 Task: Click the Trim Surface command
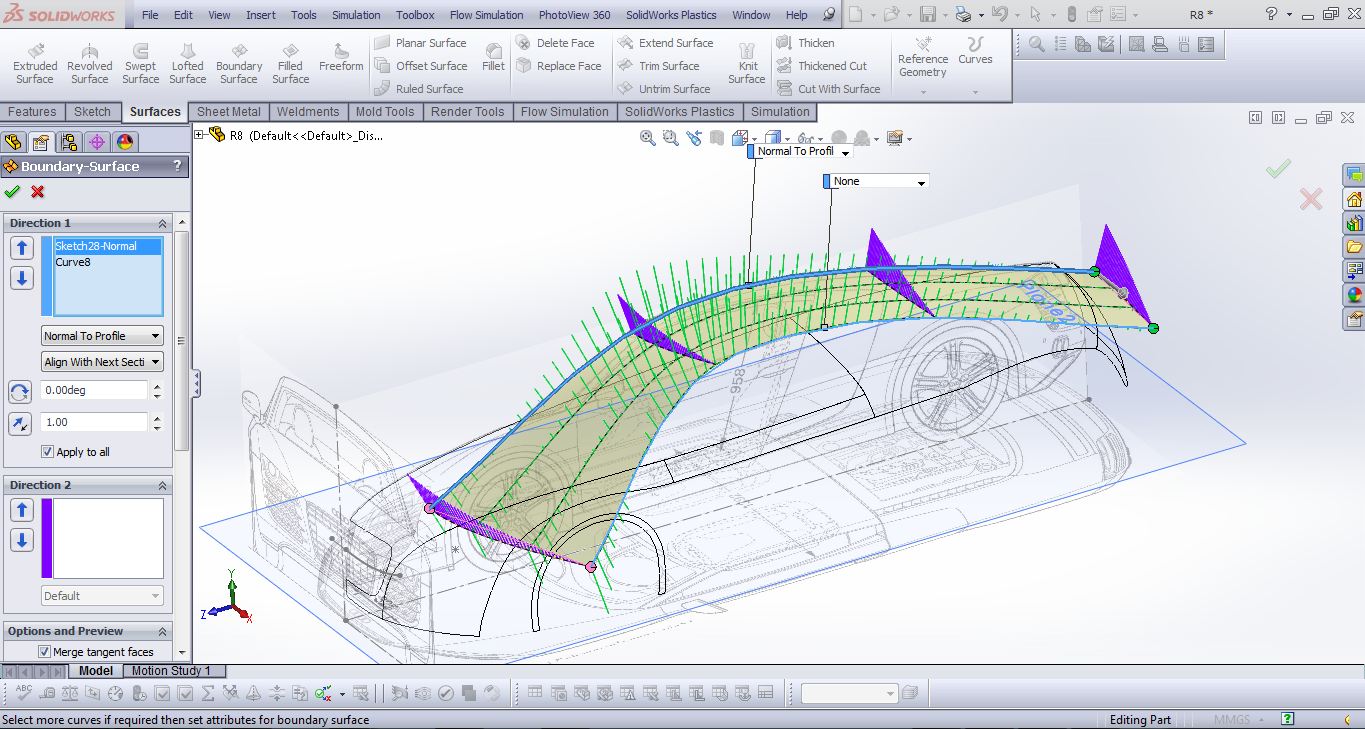coord(658,66)
